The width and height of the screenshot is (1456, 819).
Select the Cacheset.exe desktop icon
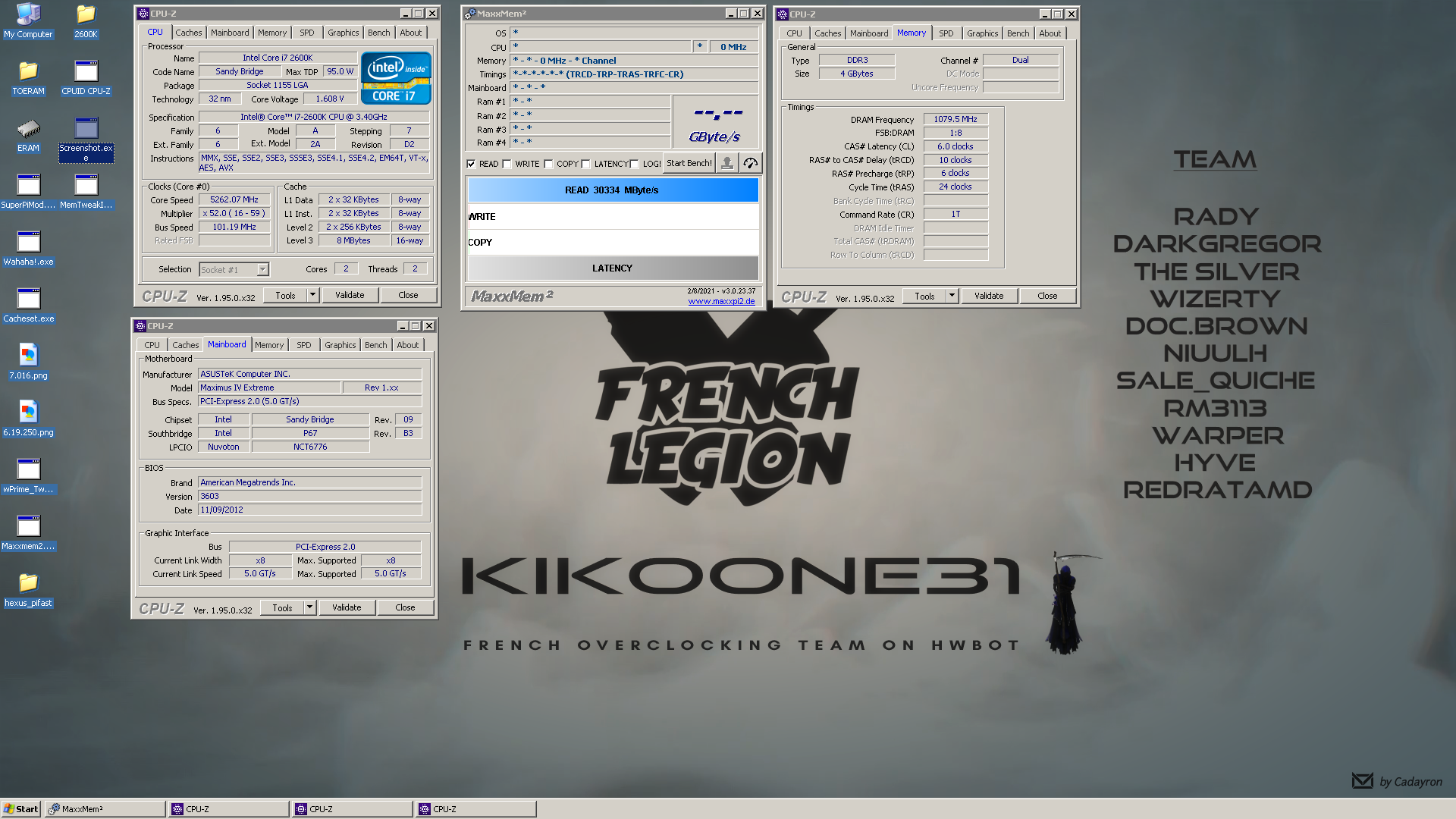pos(28,305)
